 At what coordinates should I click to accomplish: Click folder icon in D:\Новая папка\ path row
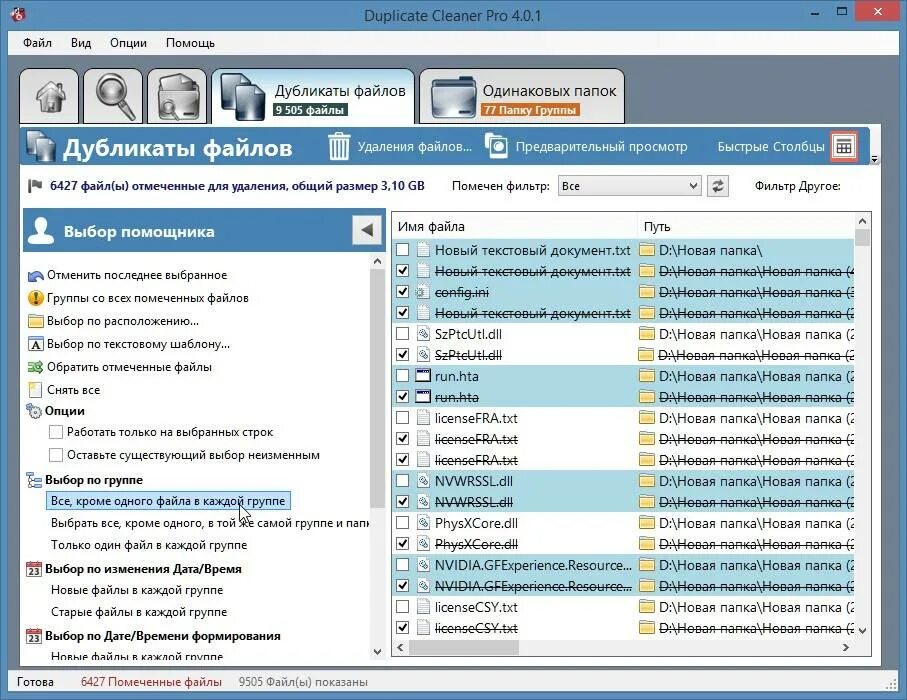(x=647, y=250)
